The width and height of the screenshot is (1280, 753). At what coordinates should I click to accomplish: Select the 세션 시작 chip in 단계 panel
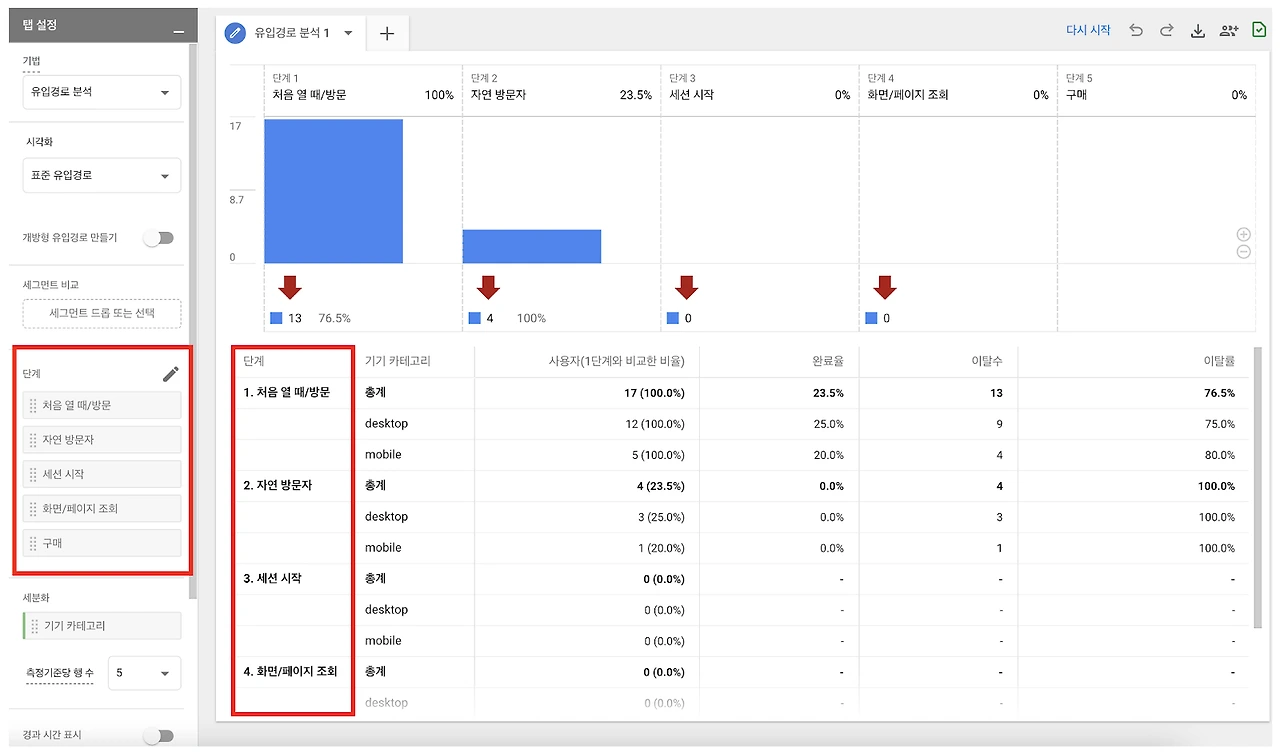pos(102,474)
